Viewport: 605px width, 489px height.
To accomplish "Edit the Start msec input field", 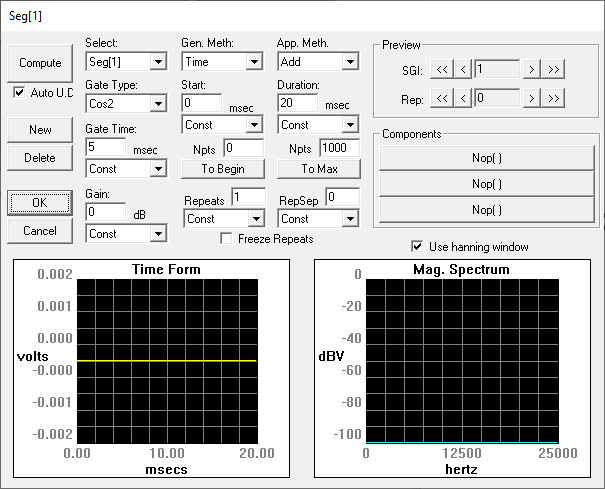I will pos(202,103).
